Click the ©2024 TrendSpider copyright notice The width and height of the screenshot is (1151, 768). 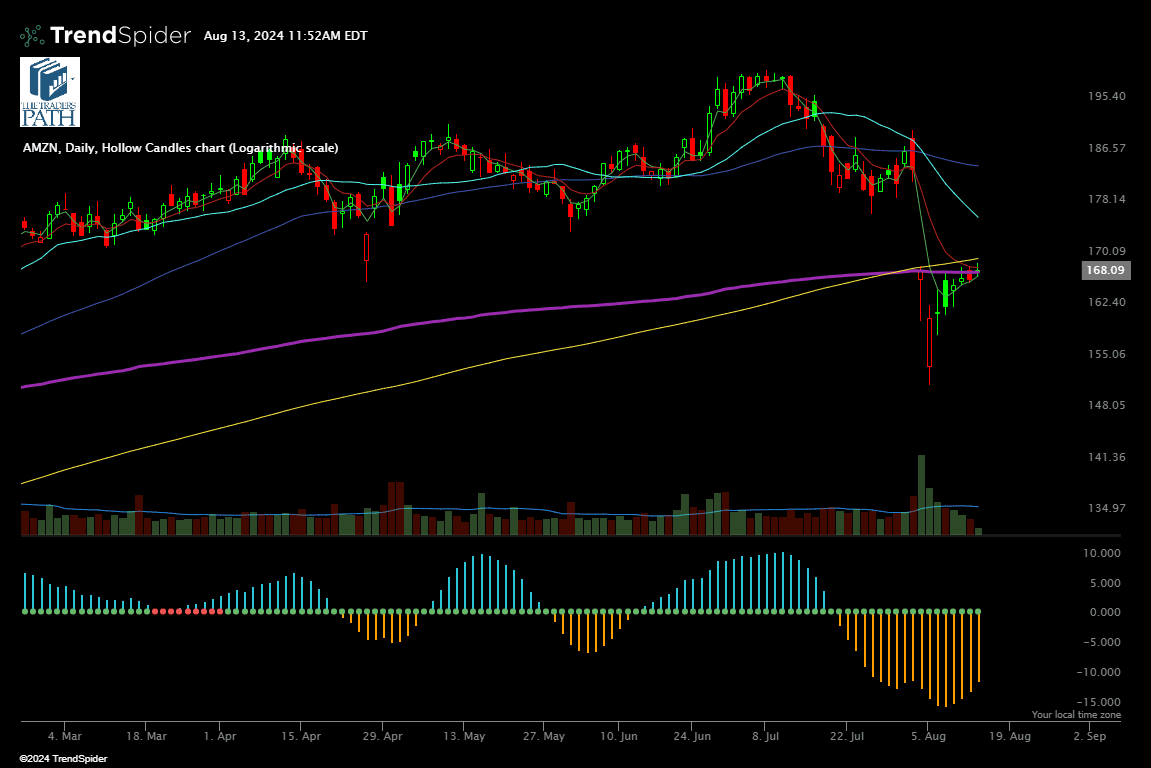[x=63, y=759]
